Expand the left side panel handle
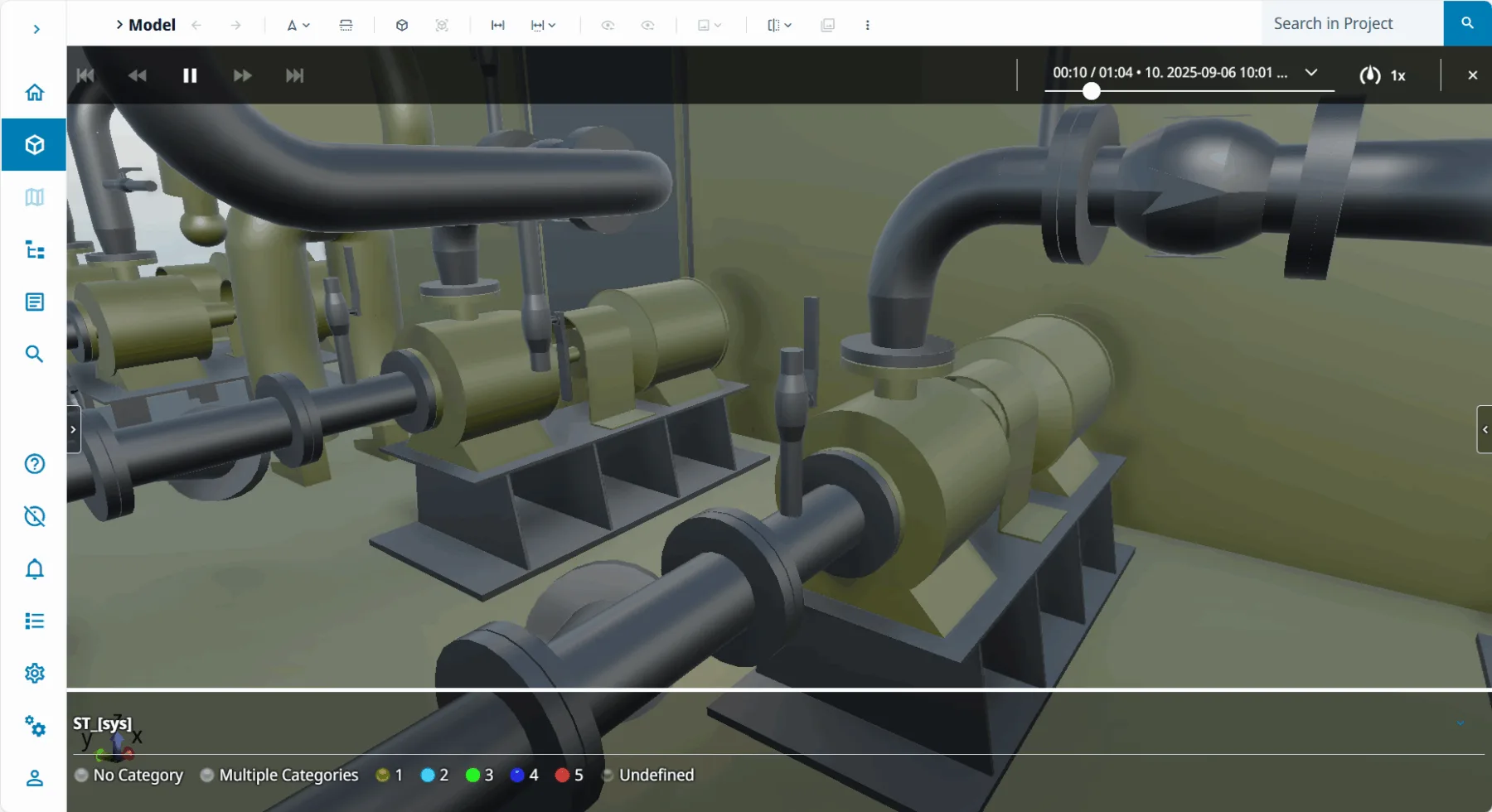The image size is (1492, 812). 74,429
